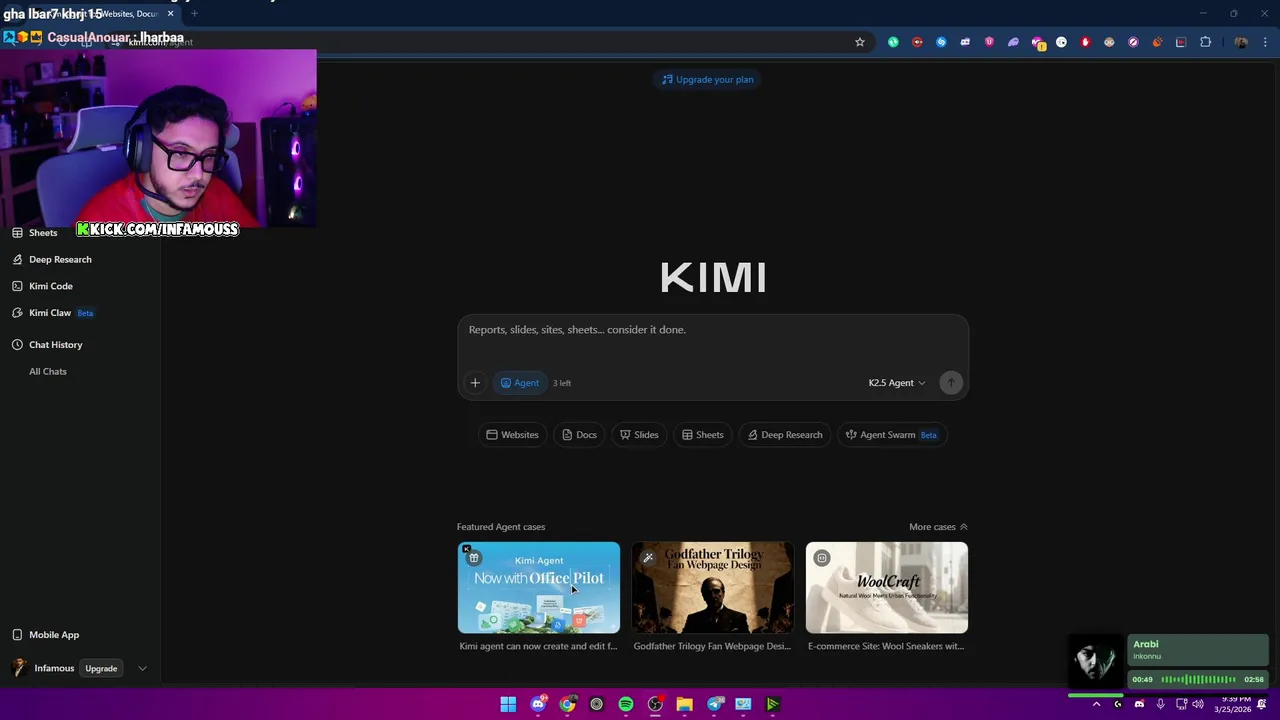Open Discord from taskbar
Screen dimensions: 1280x720
point(538,704)
